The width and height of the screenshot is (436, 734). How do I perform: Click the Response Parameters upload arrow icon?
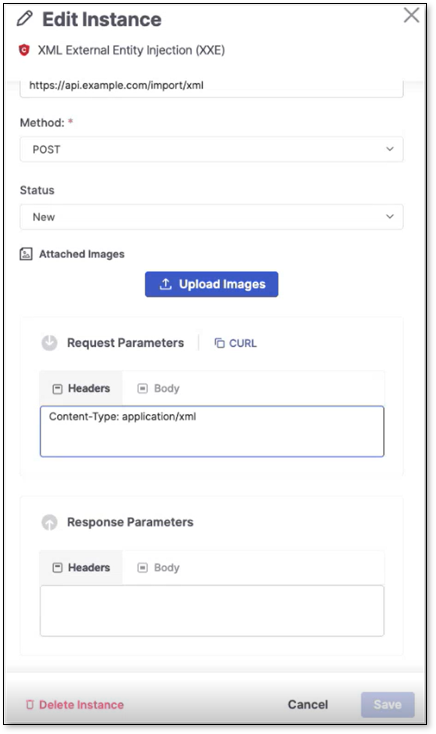[x=49, y=522]
